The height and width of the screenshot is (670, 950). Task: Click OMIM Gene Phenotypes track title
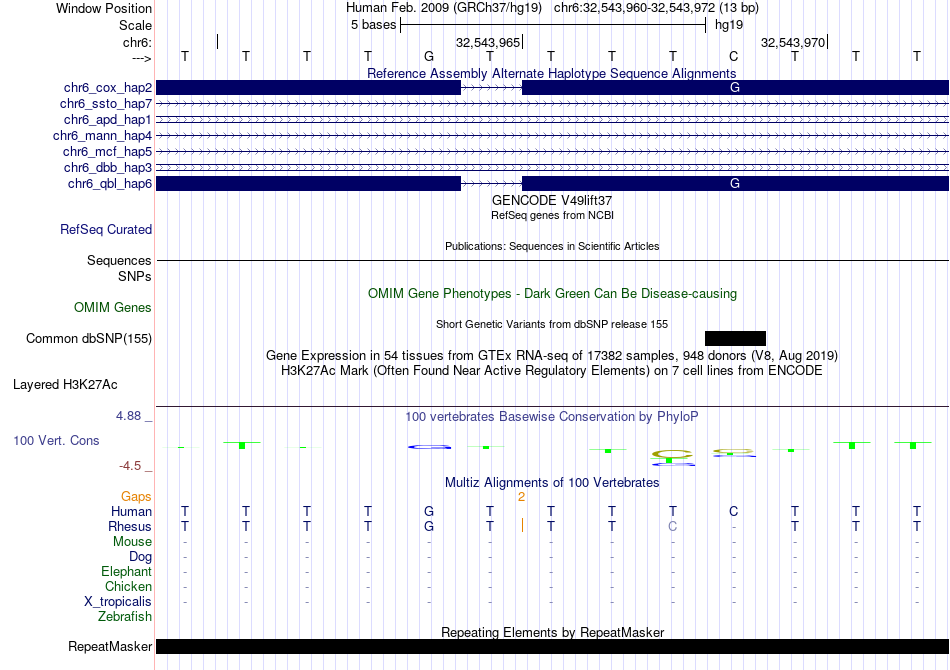click(552, 294)
